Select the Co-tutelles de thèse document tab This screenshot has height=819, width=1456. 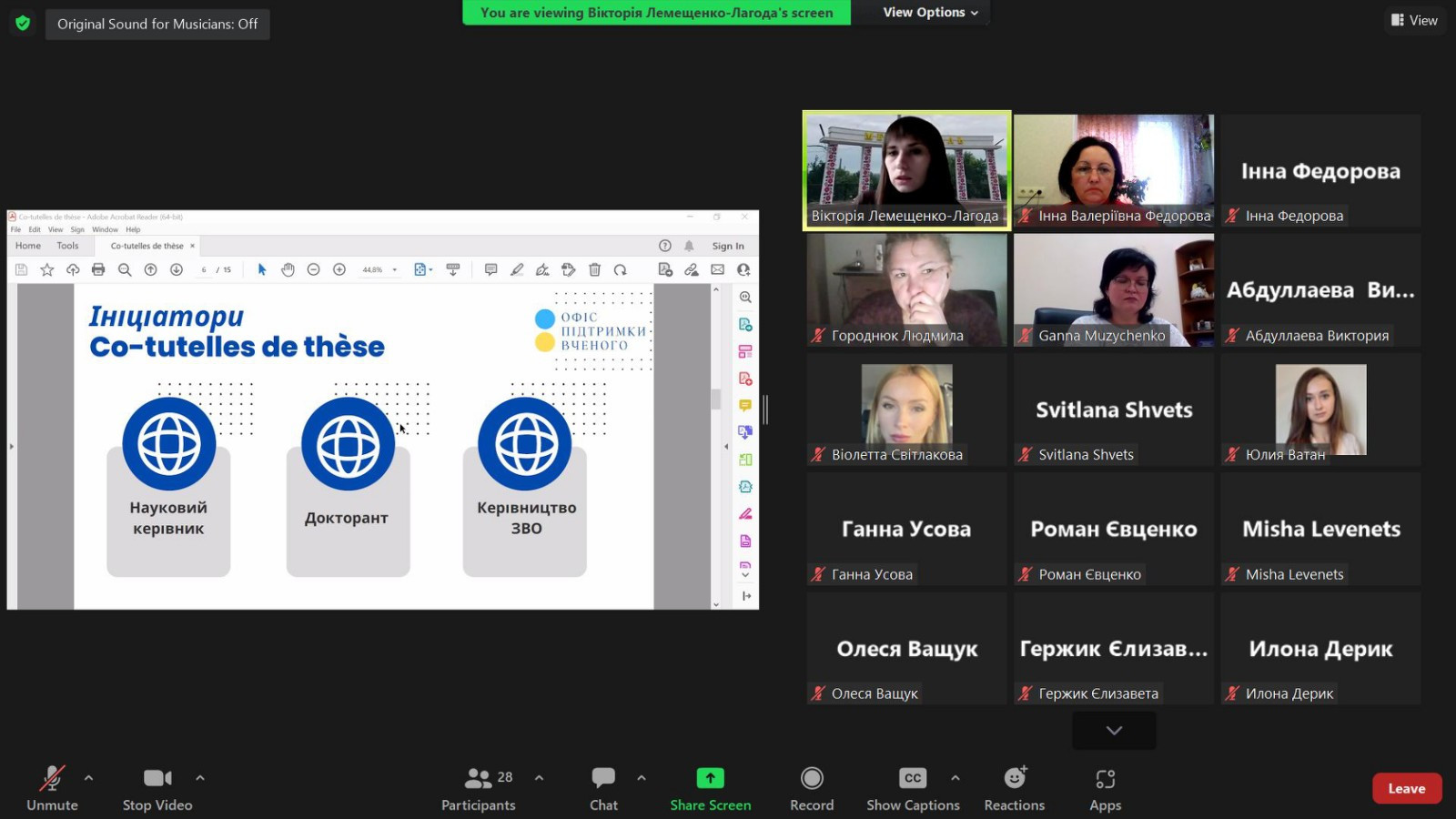[147, 246]
